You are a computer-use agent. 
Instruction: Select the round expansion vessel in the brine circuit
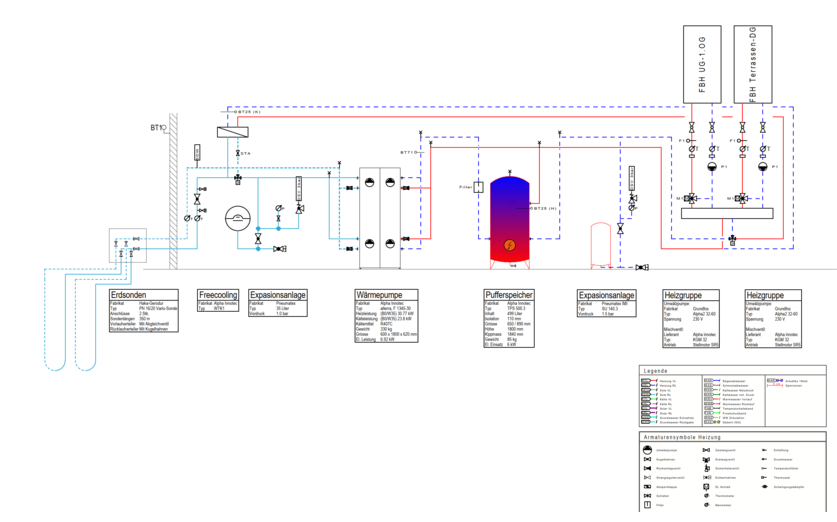(238, 218)
